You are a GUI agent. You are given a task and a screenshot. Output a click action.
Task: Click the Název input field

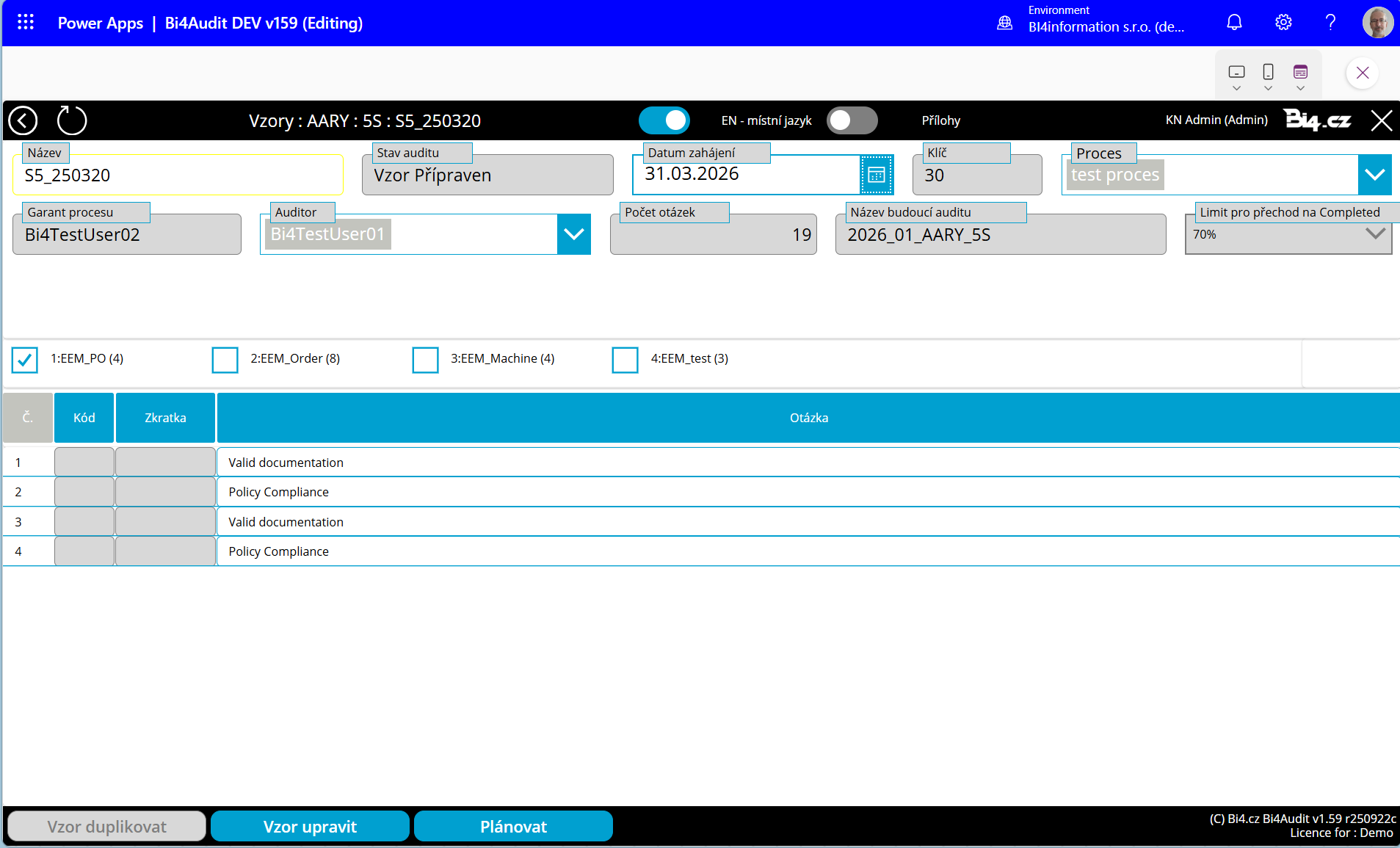click(x=178, y=175)
